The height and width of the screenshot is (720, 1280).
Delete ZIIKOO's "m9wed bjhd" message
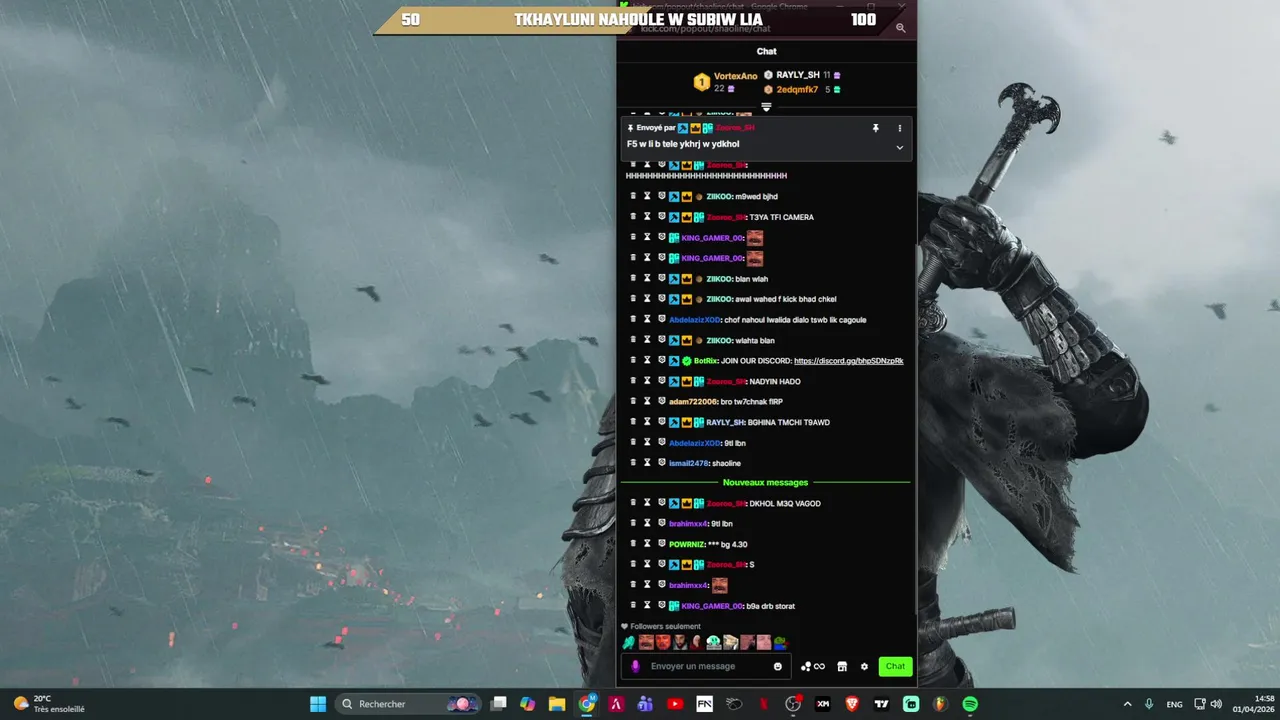(x=633, y=196)
